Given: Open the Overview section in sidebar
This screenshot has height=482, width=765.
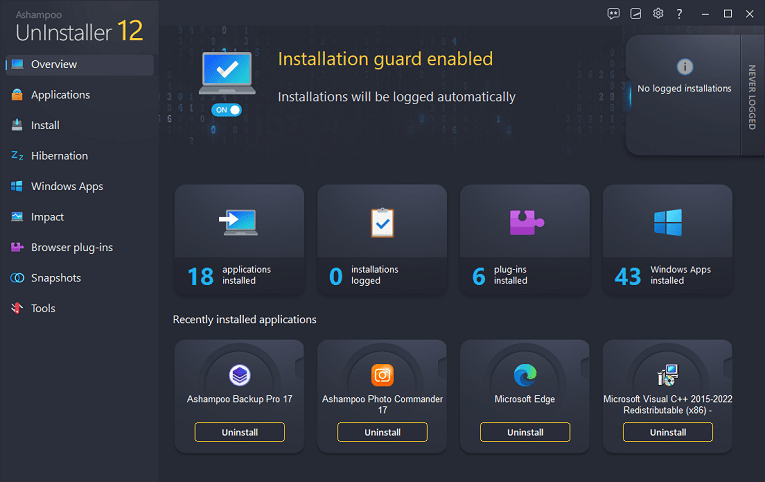Looking at the screenshot, I should point(80,64).
